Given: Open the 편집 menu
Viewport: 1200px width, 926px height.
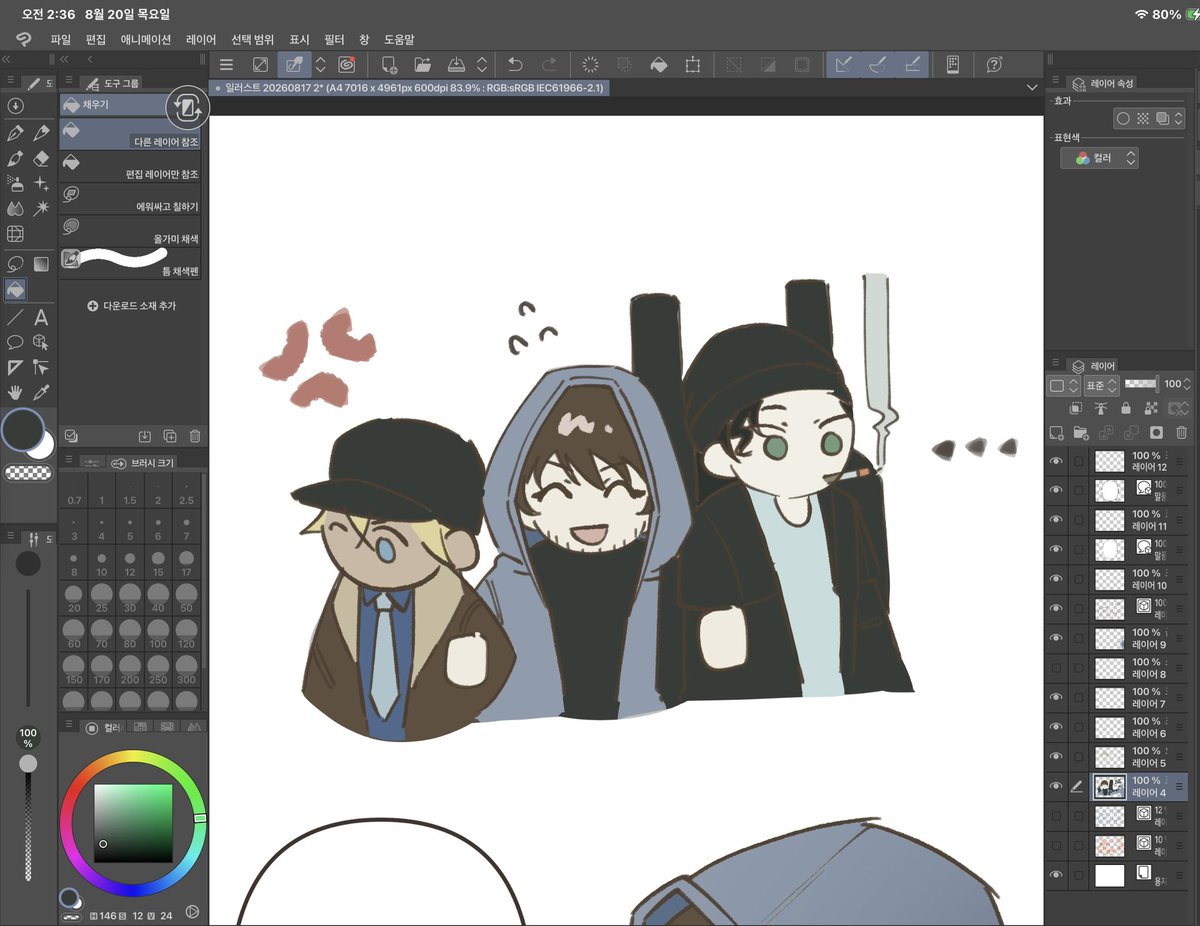Looking at the screenshot, I should pyautogui.click(x=96, y=39).
